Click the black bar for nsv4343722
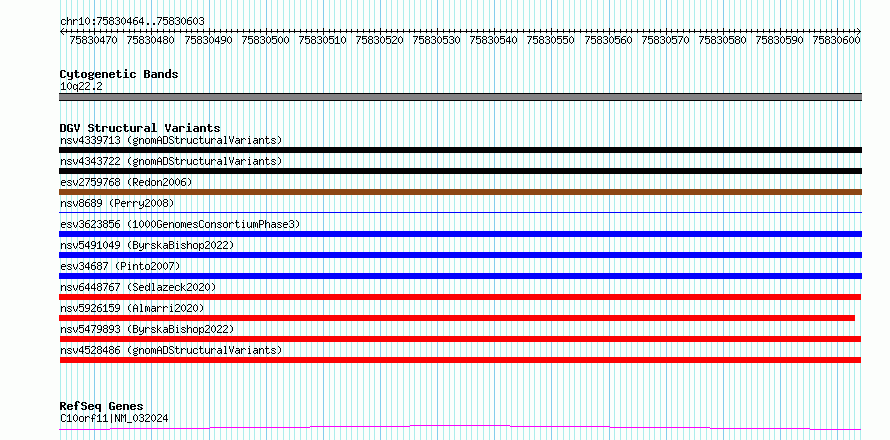This screenshot has width=890, height=440. click(x=460, y=171)
